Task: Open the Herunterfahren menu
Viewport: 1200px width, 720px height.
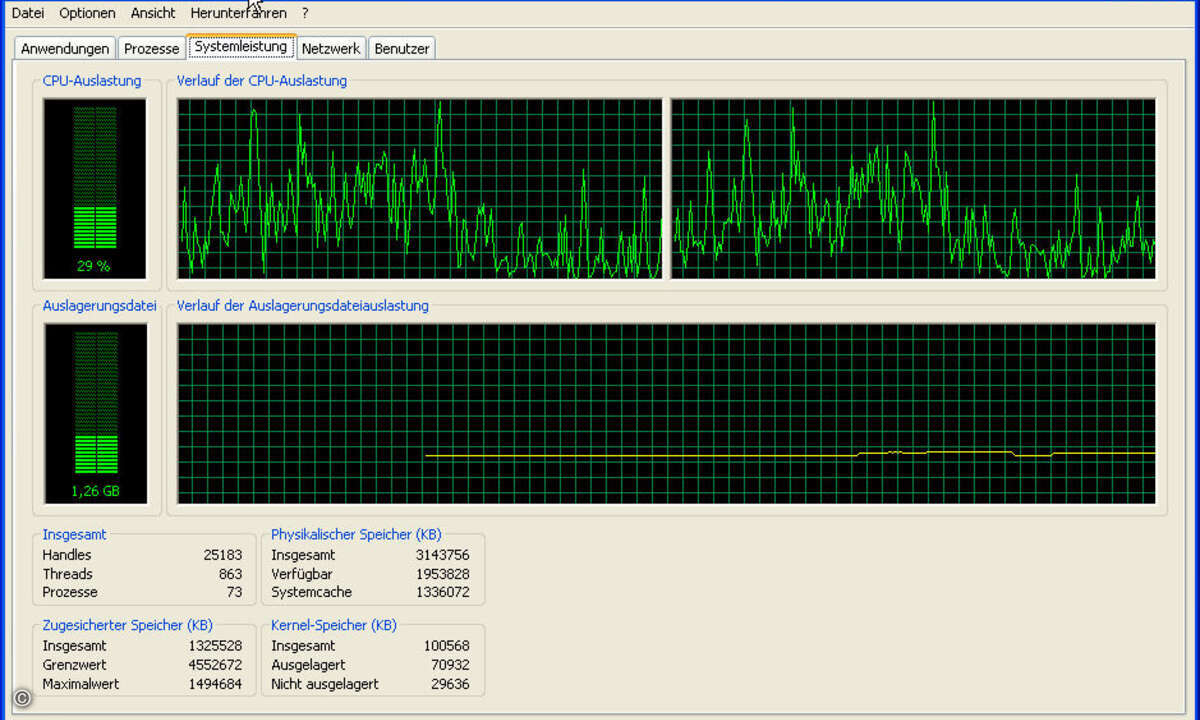Action: click(x=238, y=13)
